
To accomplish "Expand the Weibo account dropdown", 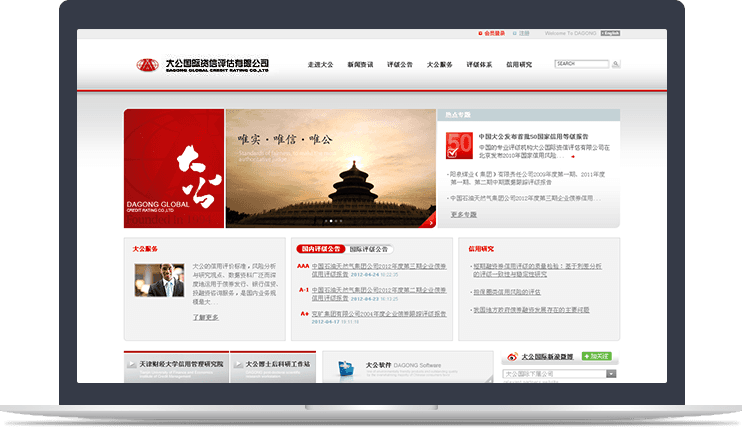I will (610, 373).
